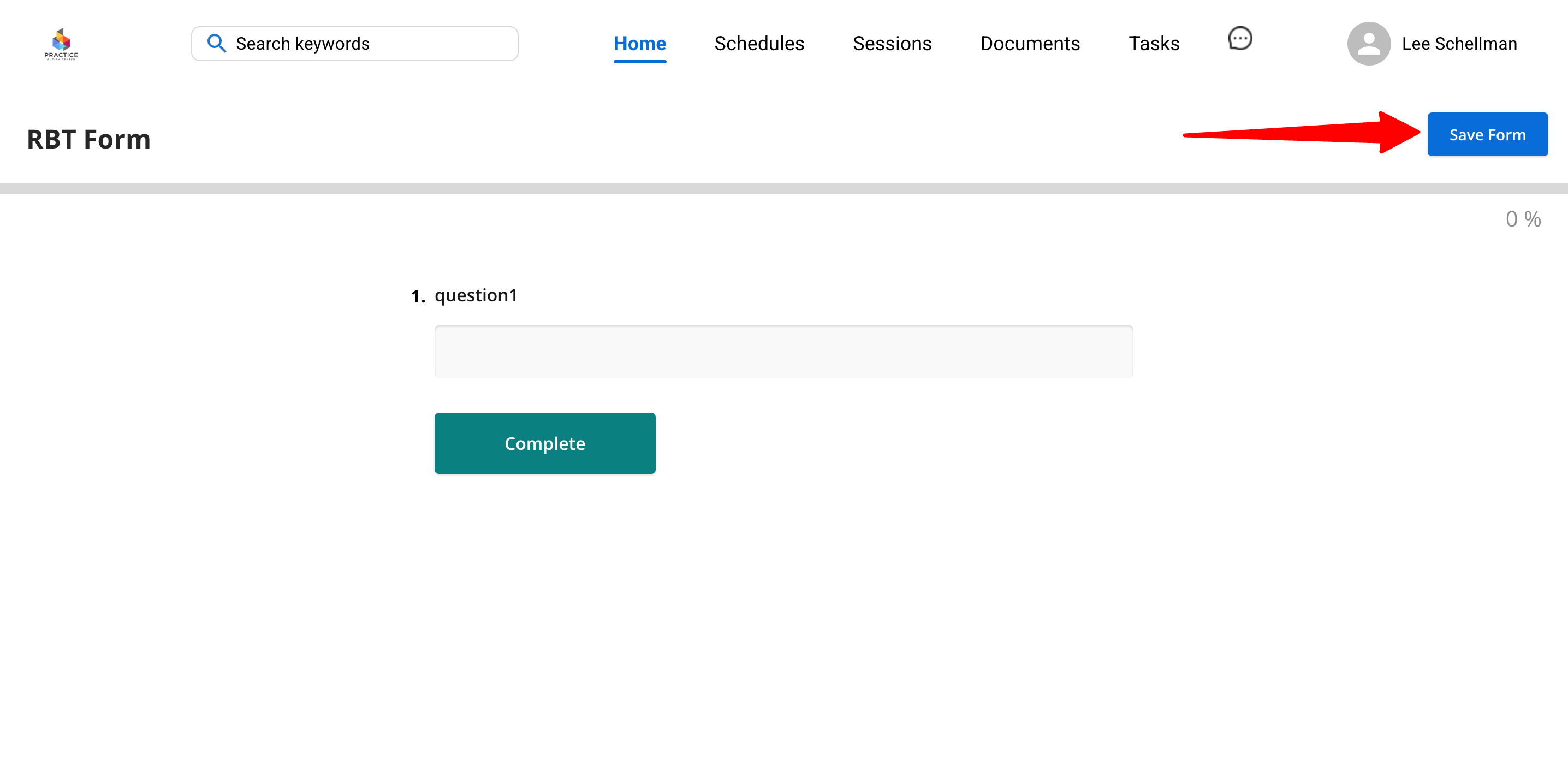
Task: Click the gray form progress bar
Action: (783, 189)
